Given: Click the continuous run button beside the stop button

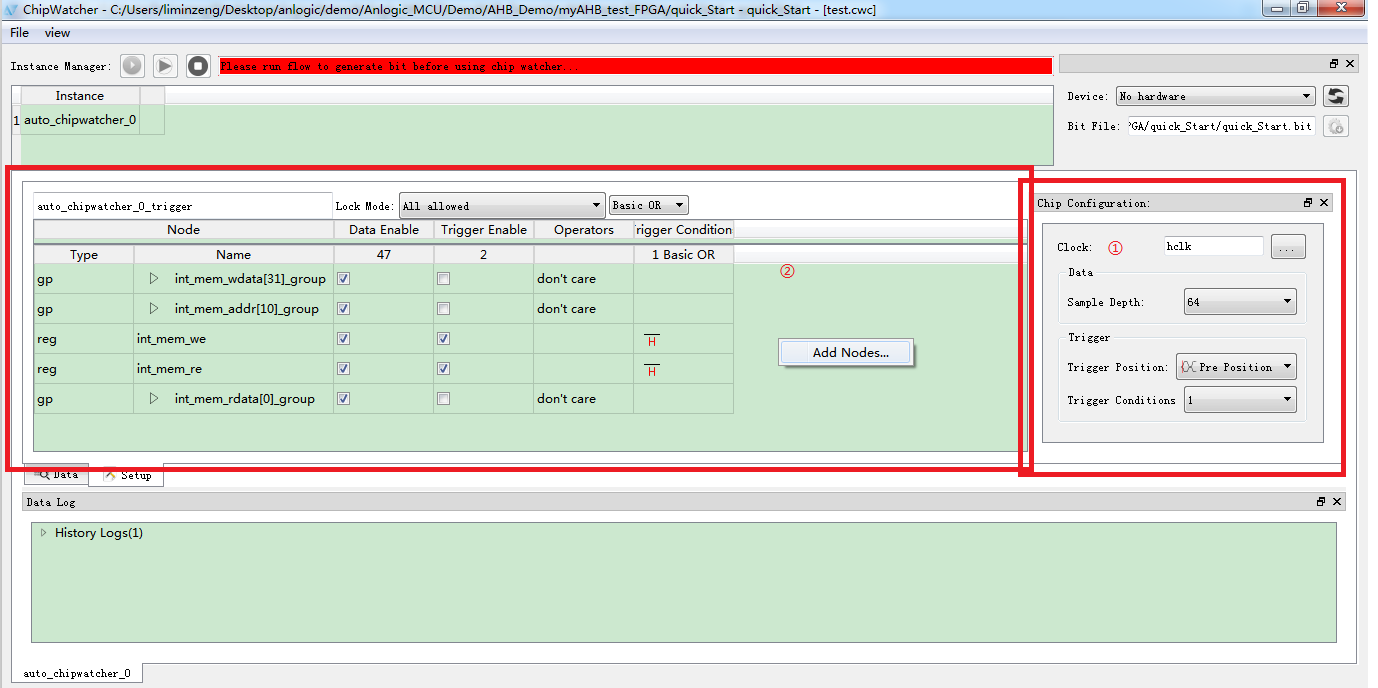Looking at the screenshot, I should [x=165, y=66].
